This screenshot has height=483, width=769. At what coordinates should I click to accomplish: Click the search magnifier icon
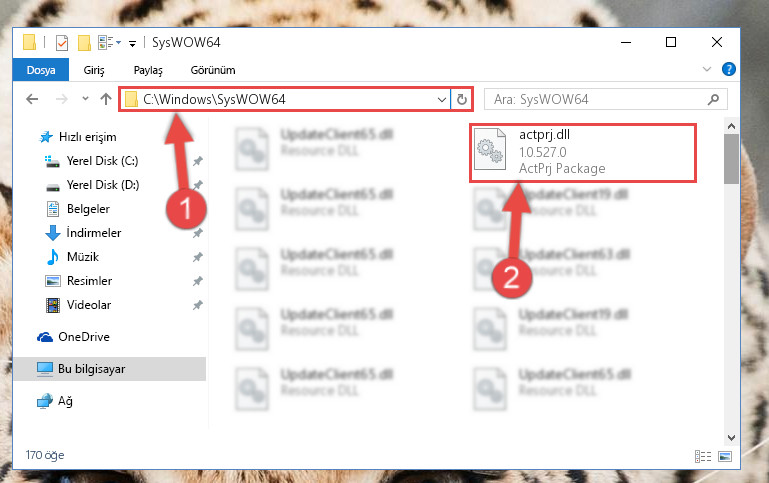tap(714, 100)
